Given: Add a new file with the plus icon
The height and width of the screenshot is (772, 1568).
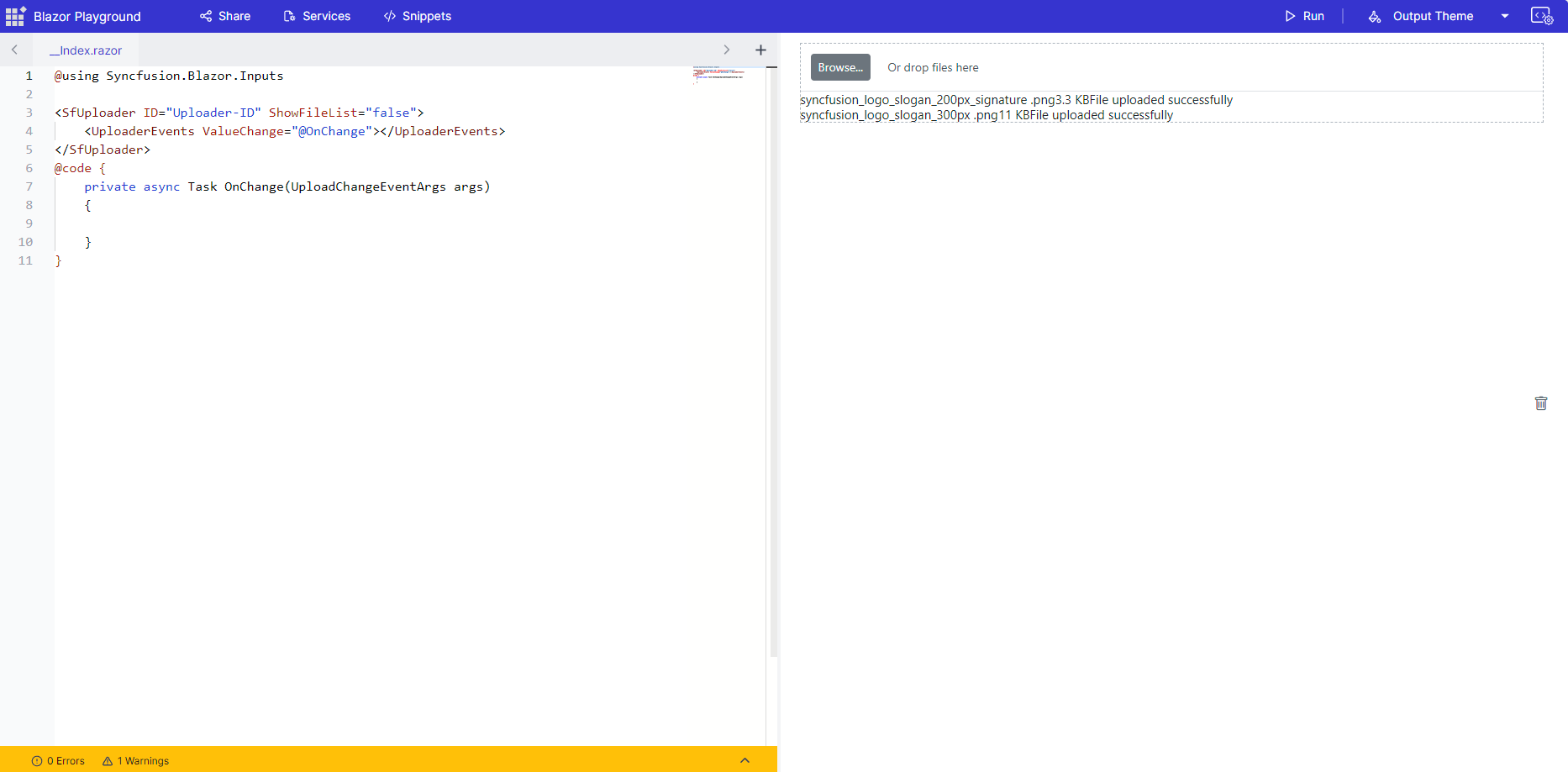Looking at the screenshot, I should point(760,50).
